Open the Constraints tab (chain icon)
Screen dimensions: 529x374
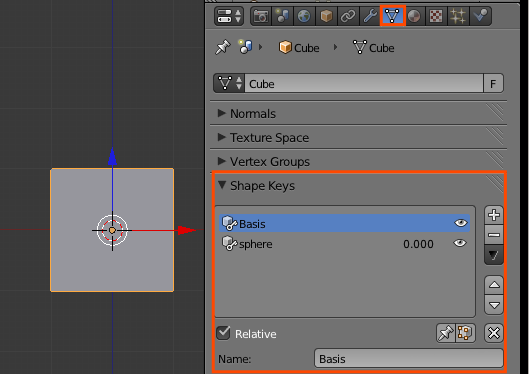coord(348,16)
